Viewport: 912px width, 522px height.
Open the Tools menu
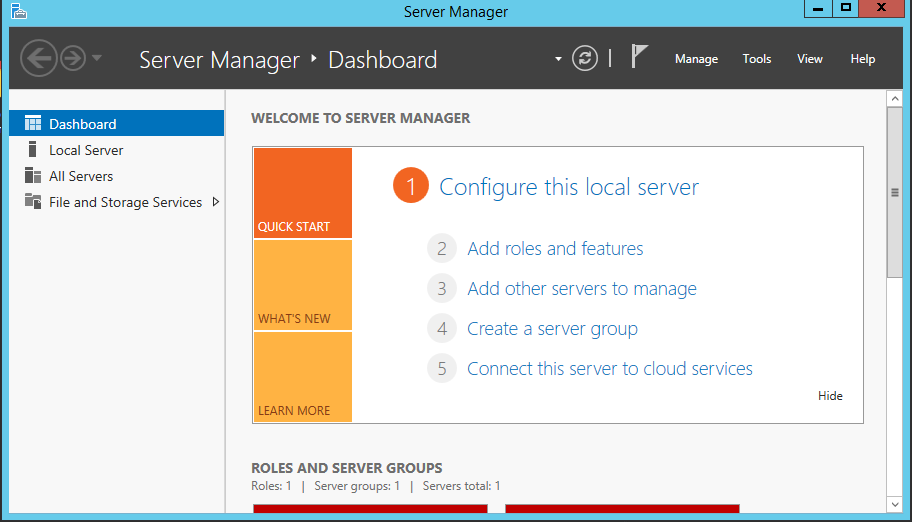coord(757,59)
